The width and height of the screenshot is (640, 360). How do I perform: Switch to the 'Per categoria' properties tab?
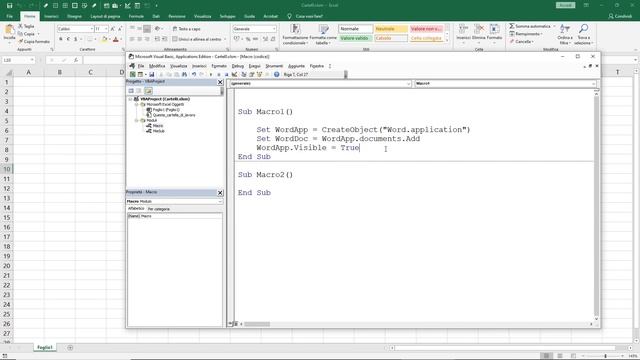coord(158,209)
